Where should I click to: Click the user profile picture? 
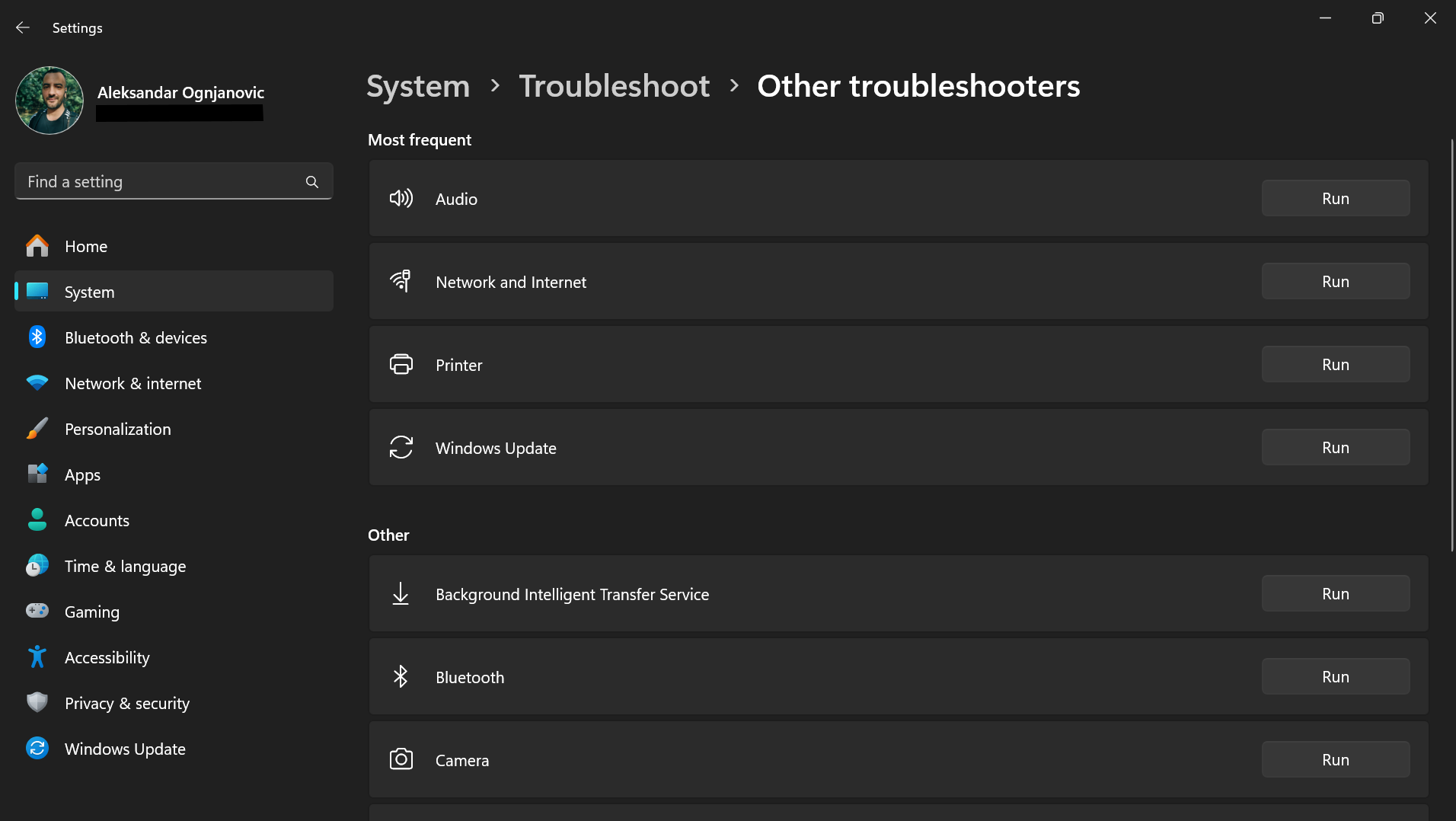[49, 101]
